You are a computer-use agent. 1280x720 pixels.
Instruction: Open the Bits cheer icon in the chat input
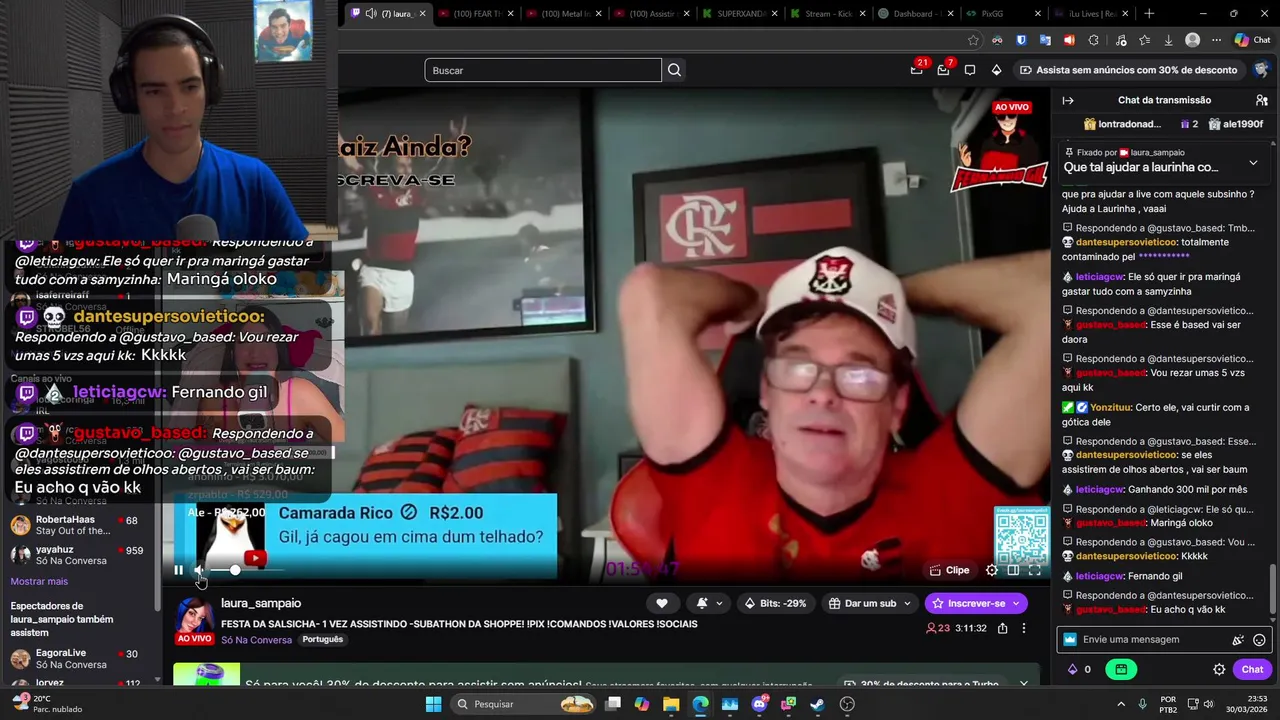tap(1238, 640)
